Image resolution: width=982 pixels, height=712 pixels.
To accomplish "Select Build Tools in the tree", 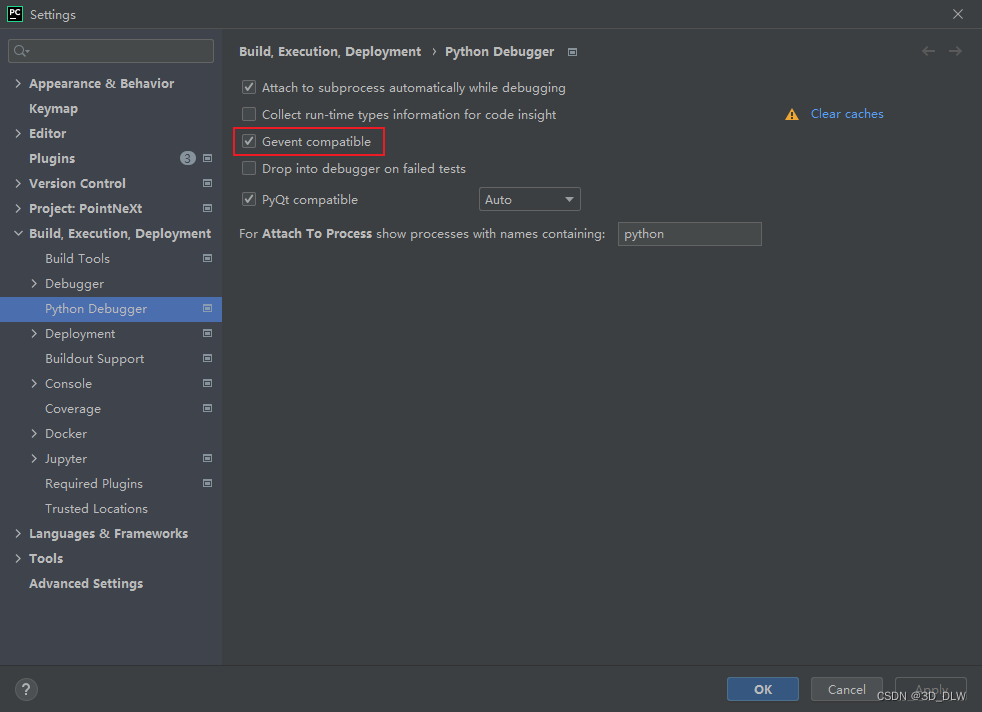I will [77, 259].
